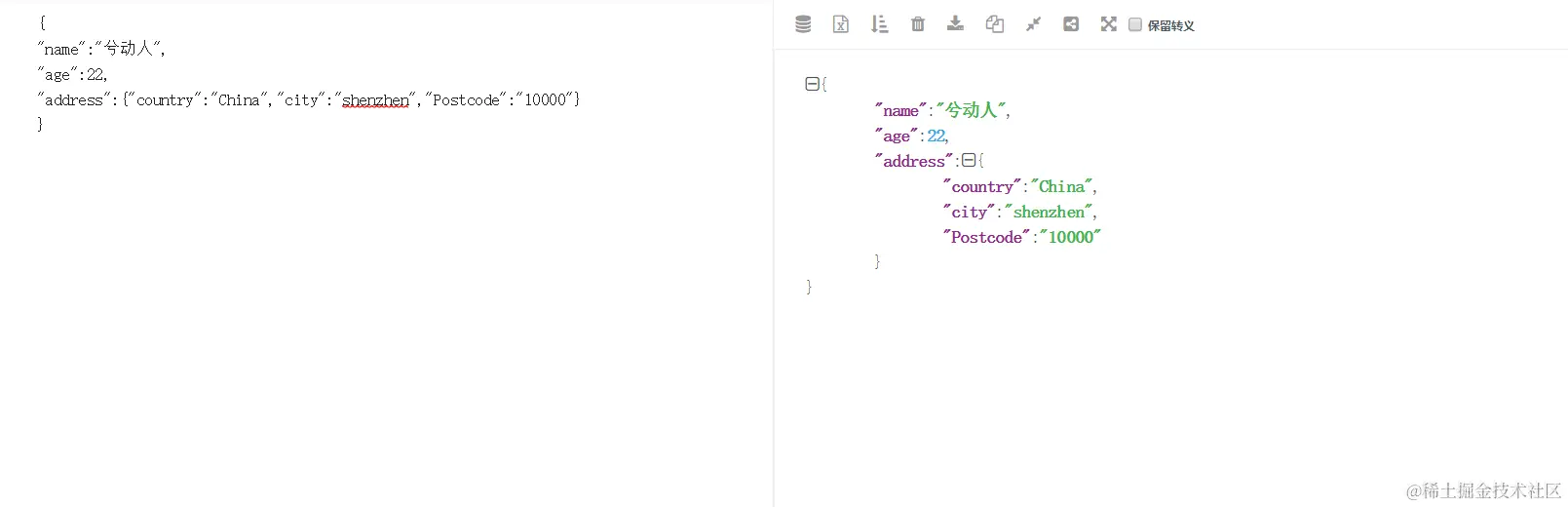Compress JSON with the inward arrows icon
1568x507 pixels.
pos(1033,24)
